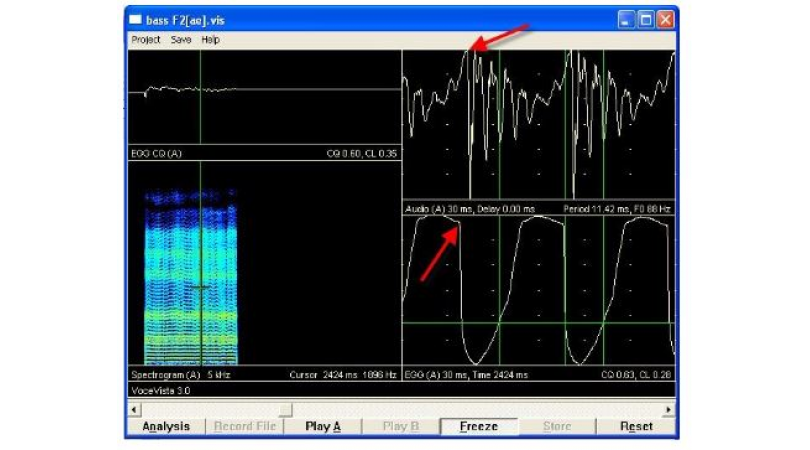Open the Help menu
This screenshot has width=810, height=450.
coord(210,40)
